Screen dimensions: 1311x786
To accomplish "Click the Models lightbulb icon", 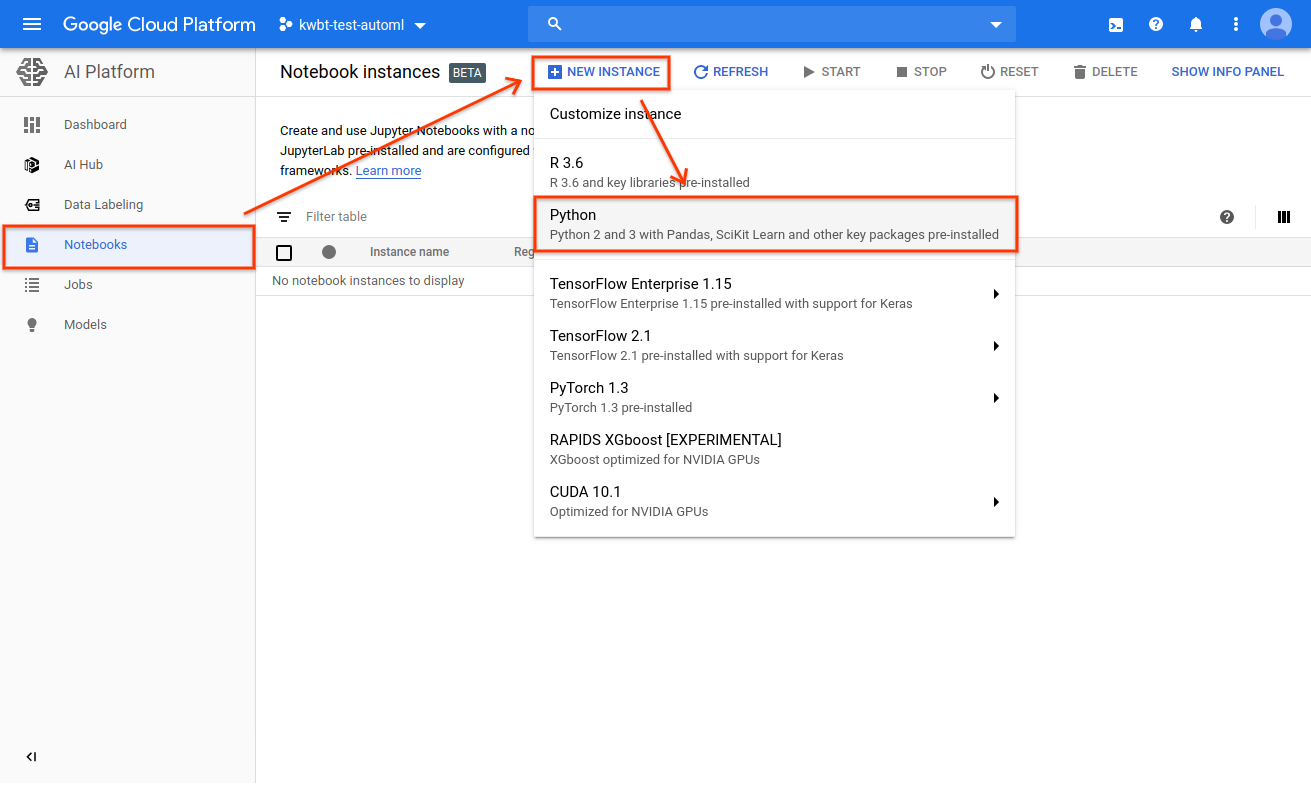I will [x=32, y=325].
